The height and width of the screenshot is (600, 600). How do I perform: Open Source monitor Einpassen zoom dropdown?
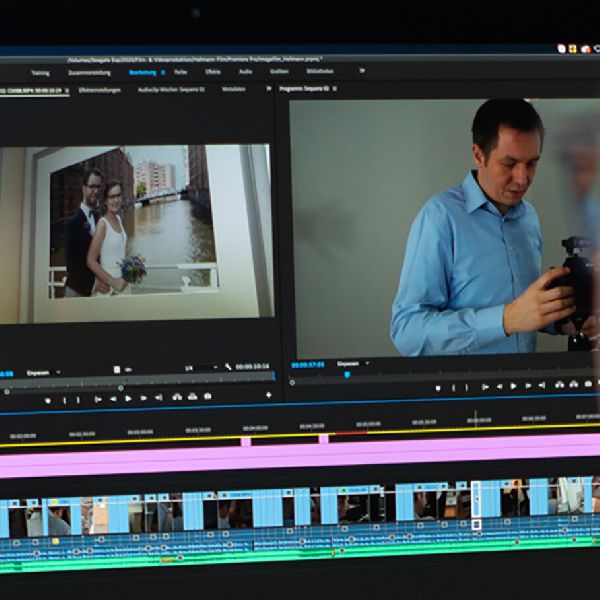tap(44, 373)
